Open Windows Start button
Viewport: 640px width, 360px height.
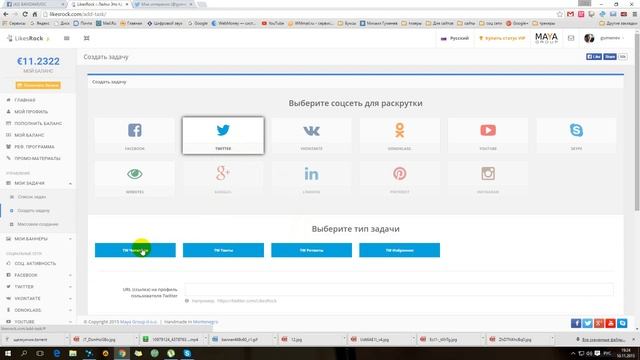[x=7, y=353]
